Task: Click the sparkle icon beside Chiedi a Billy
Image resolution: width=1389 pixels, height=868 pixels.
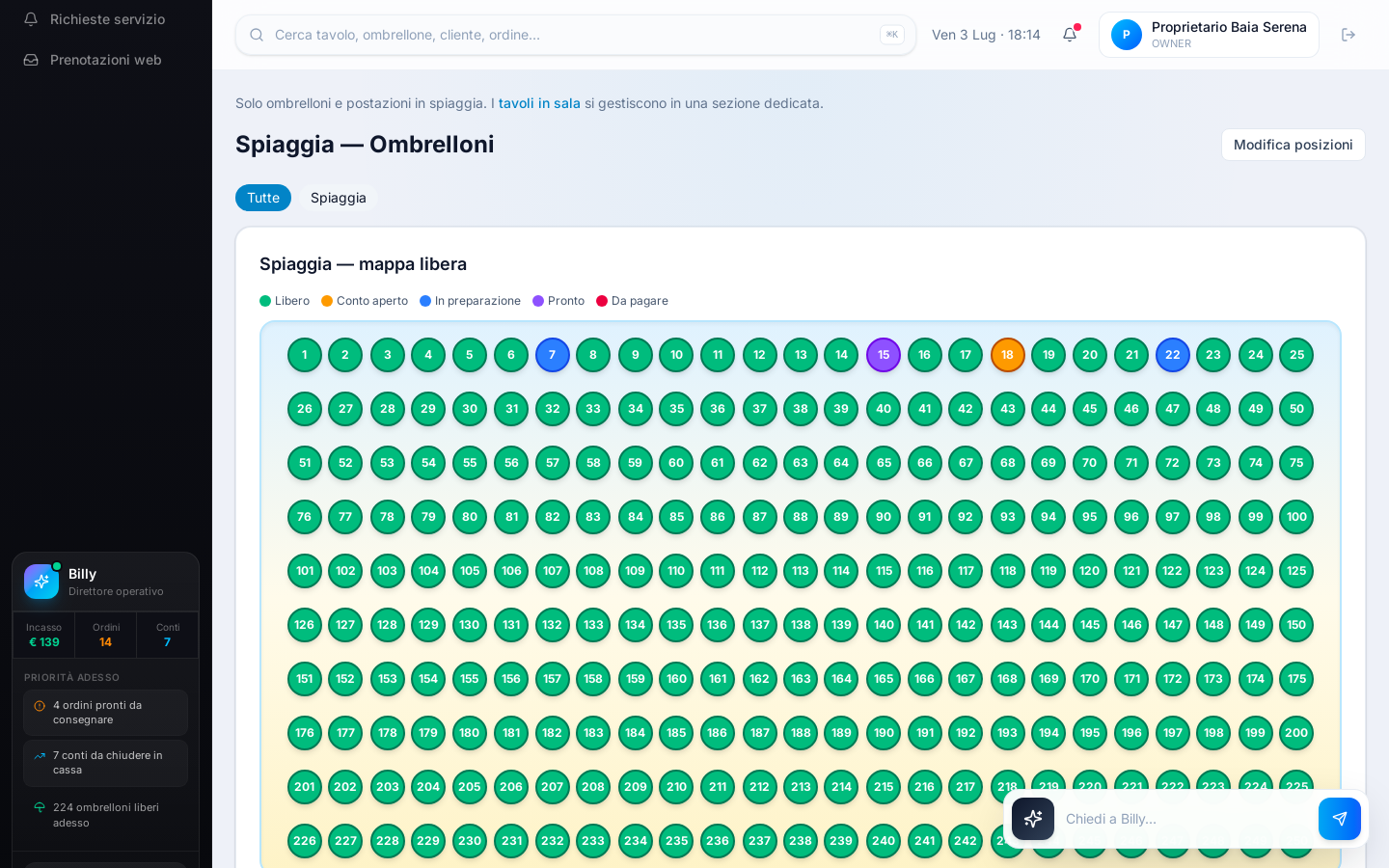Action: (1033, 819)
